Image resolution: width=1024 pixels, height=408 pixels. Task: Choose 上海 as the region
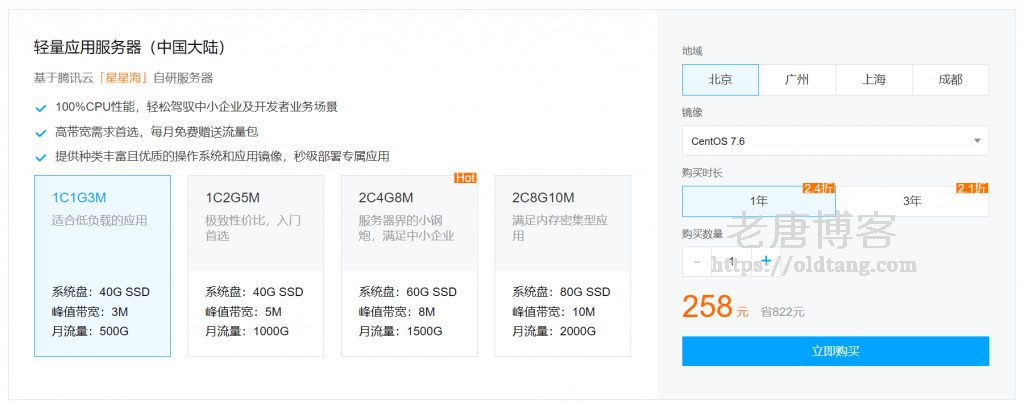pos(873,80)
